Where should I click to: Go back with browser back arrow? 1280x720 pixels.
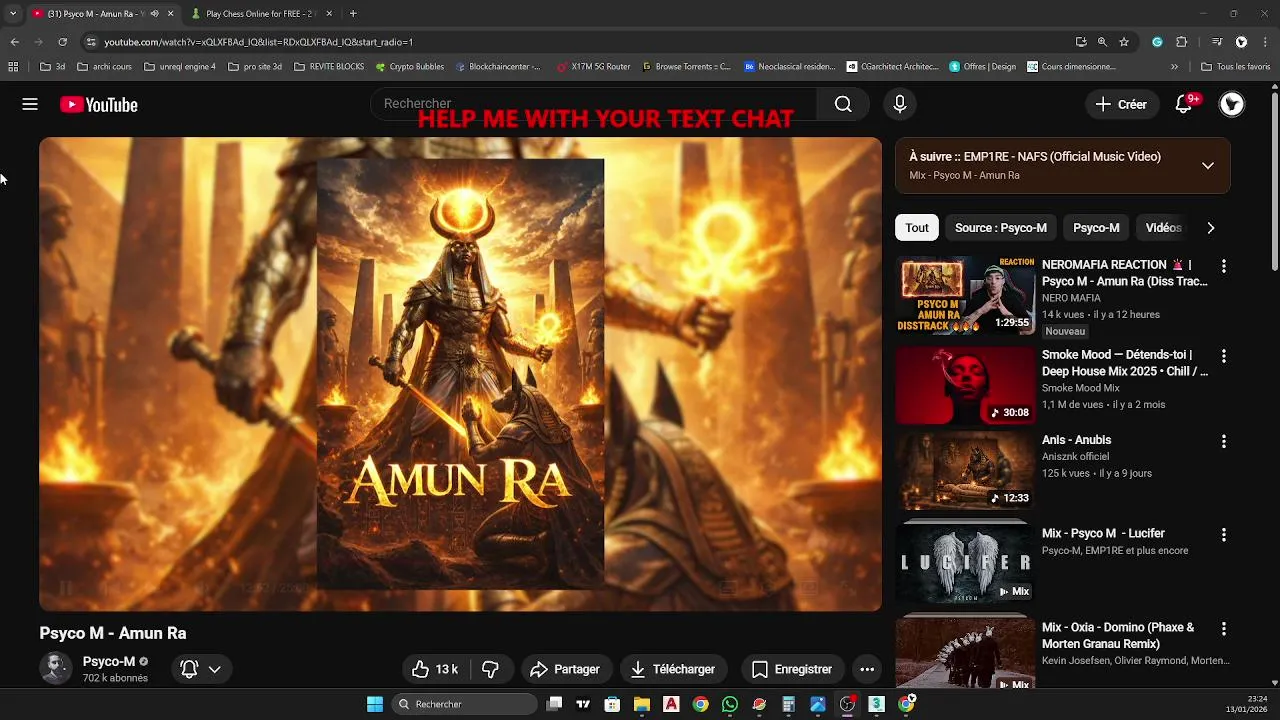point(14,42)
